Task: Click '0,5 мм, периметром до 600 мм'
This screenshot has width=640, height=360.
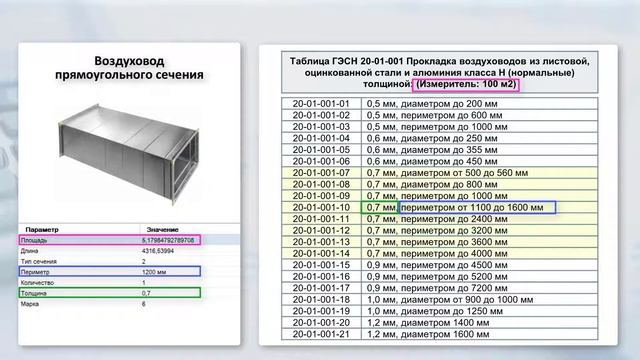Action: pos(434,115)
